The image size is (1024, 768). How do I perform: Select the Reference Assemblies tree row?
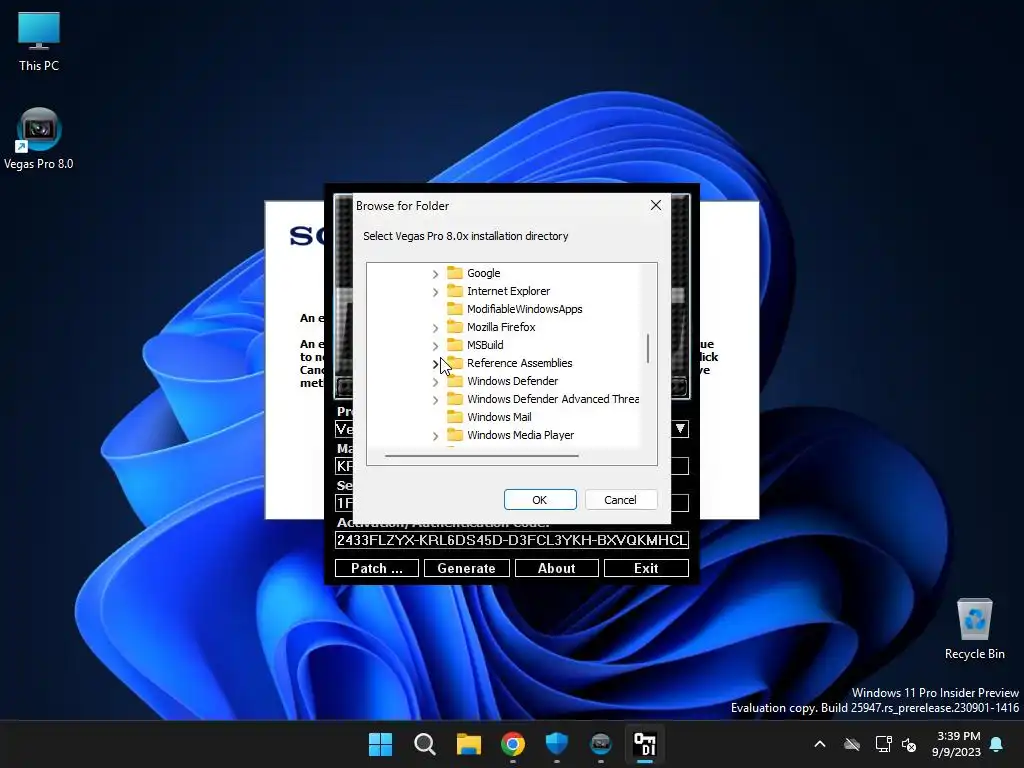coord(509,363)
